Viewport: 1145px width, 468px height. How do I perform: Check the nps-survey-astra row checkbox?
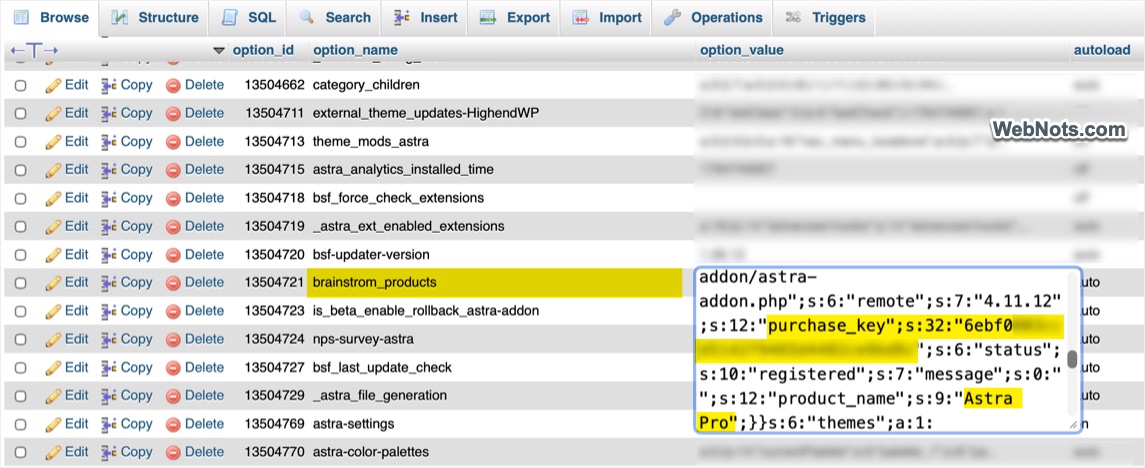pos(20,340)
